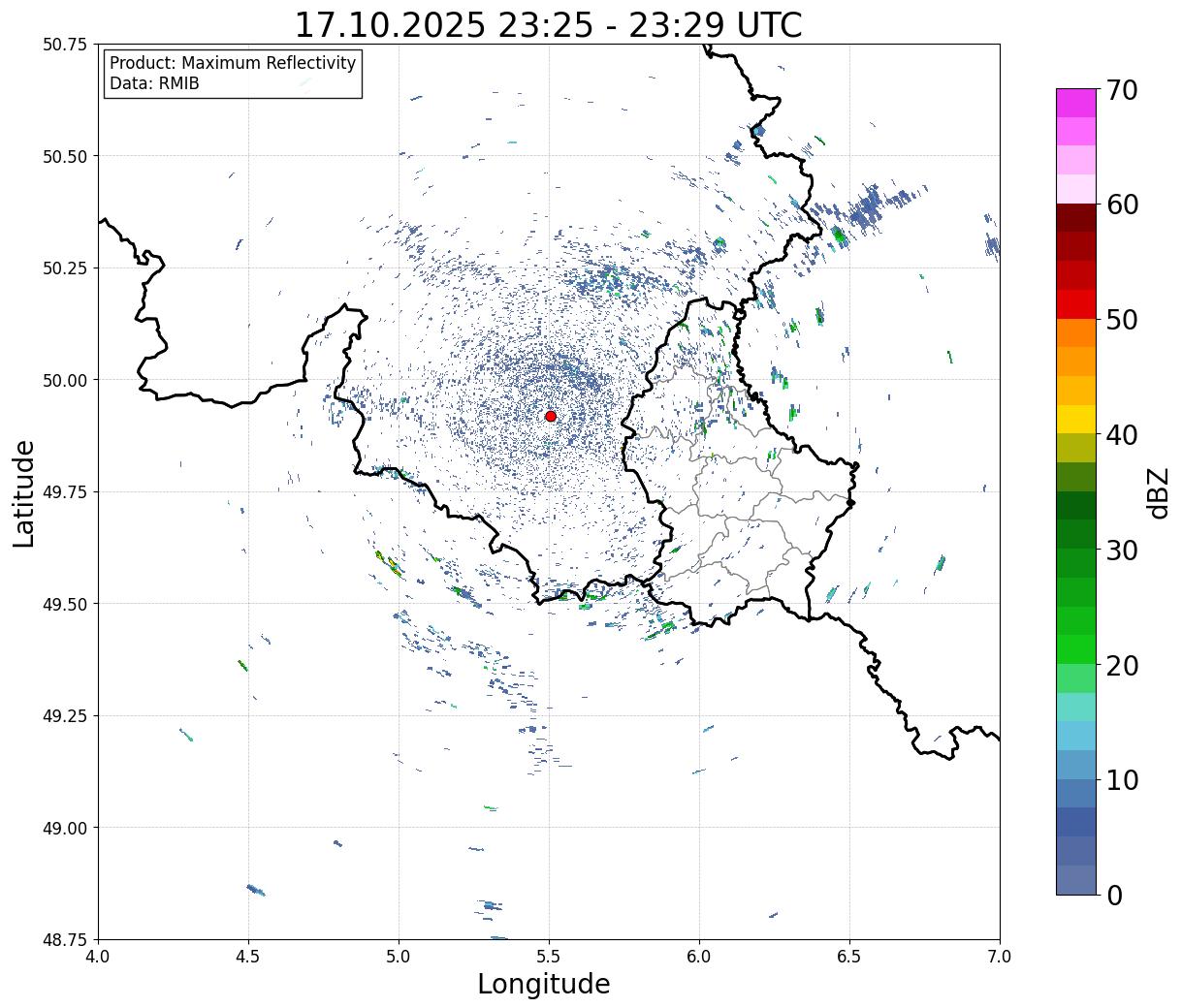Click the latitude tick label 50.50
Screen dimensions: 1182x1008
(x=65, y=156)
